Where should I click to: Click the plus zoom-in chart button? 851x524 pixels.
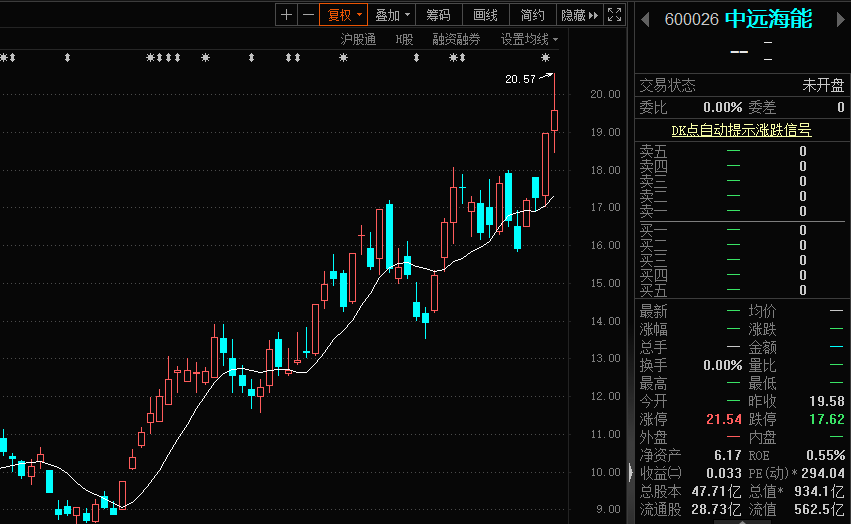[287, 15]
